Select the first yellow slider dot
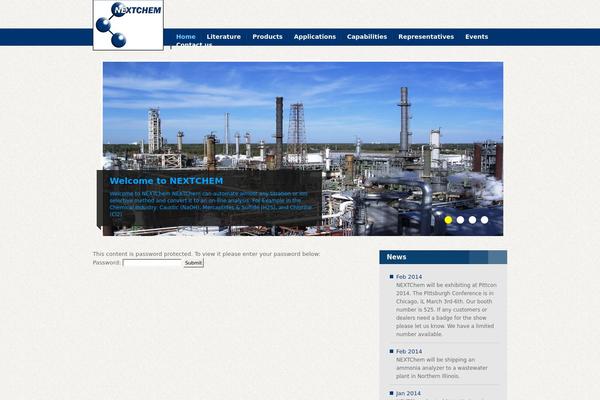 [x=448, y=220]
